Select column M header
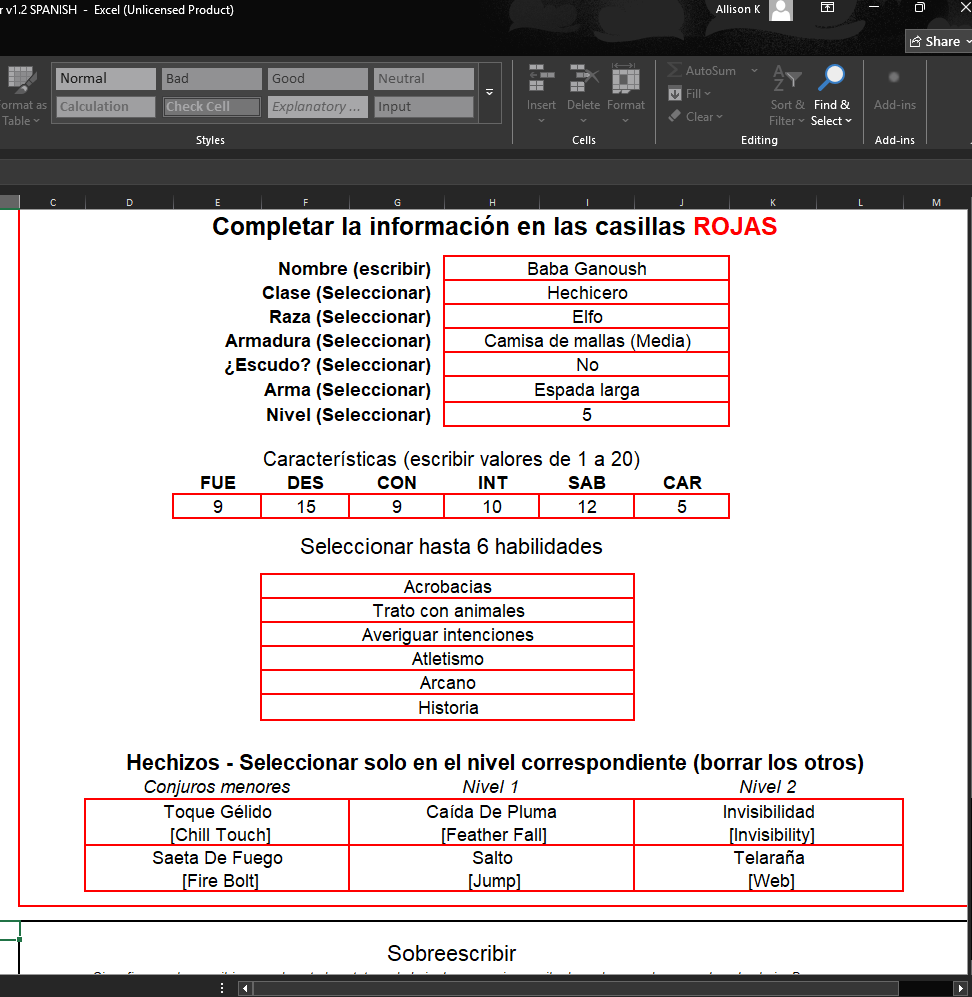Screen dimensions: 972x997 pos(936,202)
